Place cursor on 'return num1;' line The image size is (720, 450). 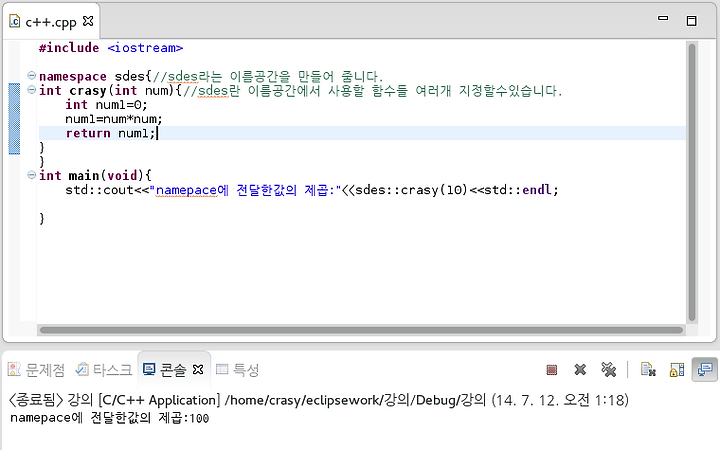pos(110,133)
